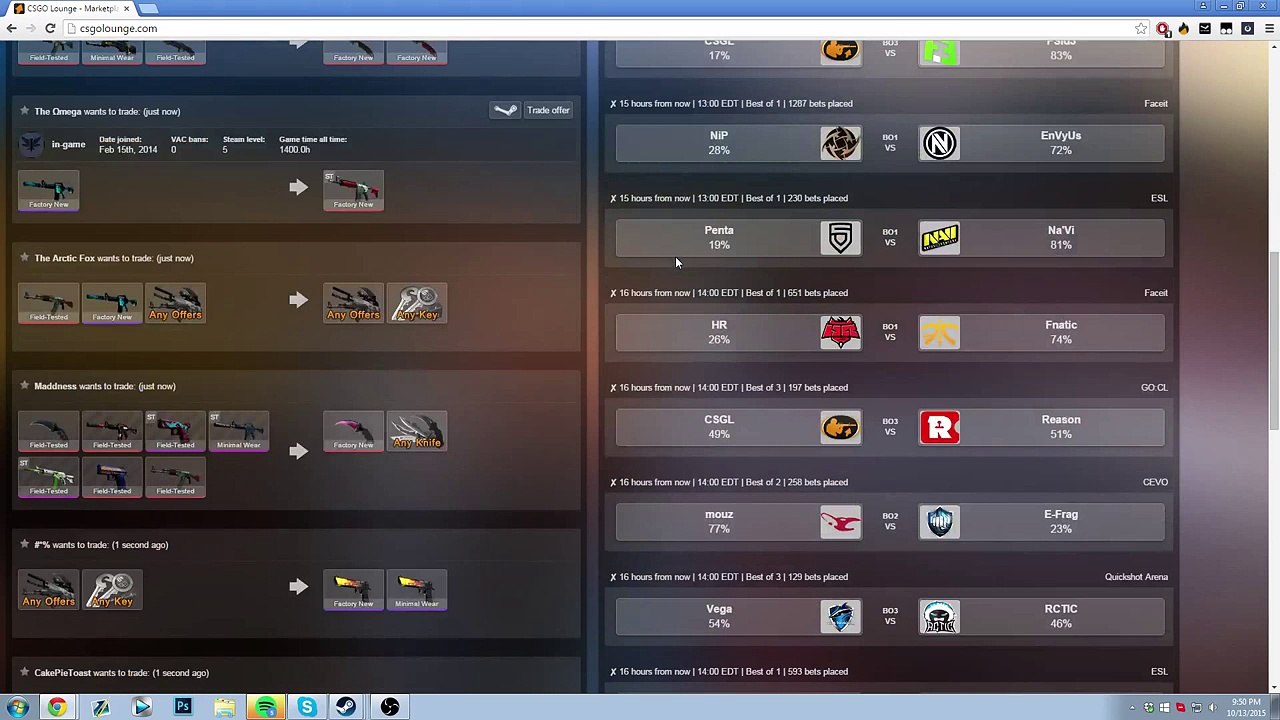
Task: Open Spotify from the taskbar
Action: click(266, 707)
